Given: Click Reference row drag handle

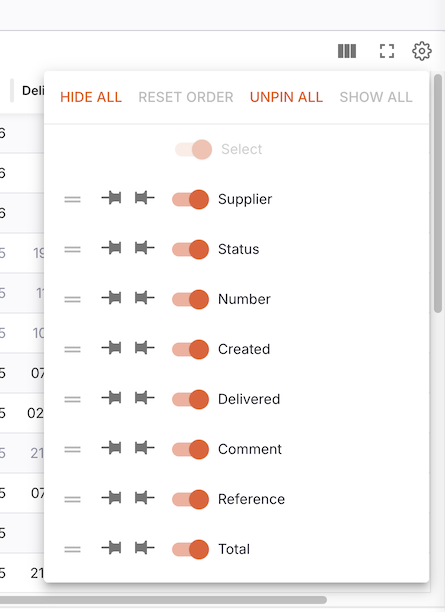Looking at the screenshot, I should [73, 499].
